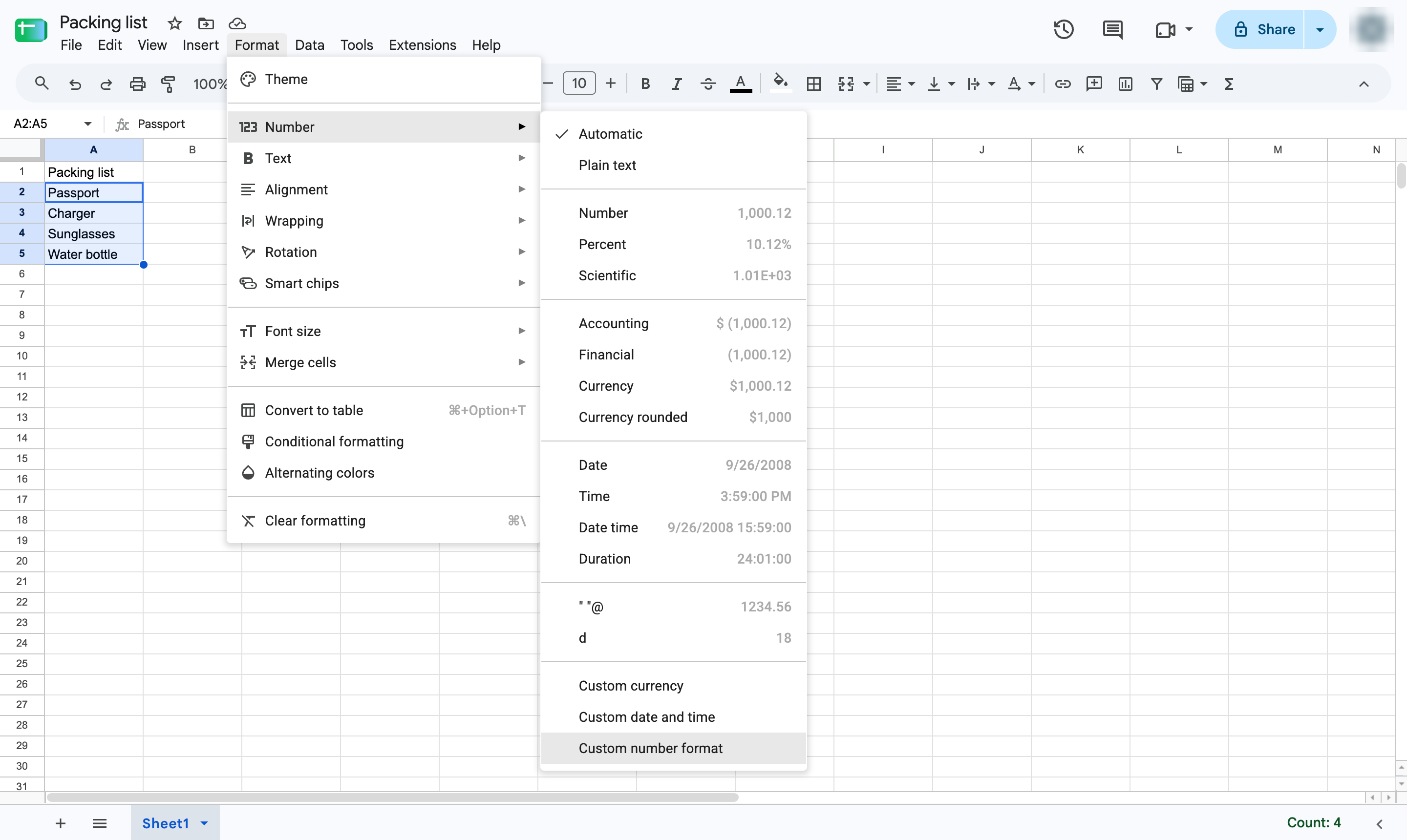Click cell containing Sunglasses

pos(94,233)
